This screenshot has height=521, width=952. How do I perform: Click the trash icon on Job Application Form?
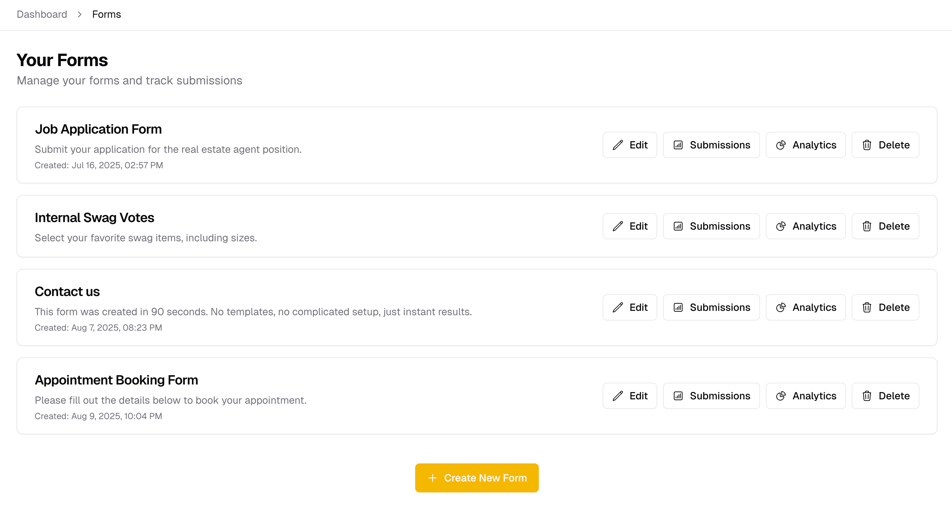[x=866, y=145]
